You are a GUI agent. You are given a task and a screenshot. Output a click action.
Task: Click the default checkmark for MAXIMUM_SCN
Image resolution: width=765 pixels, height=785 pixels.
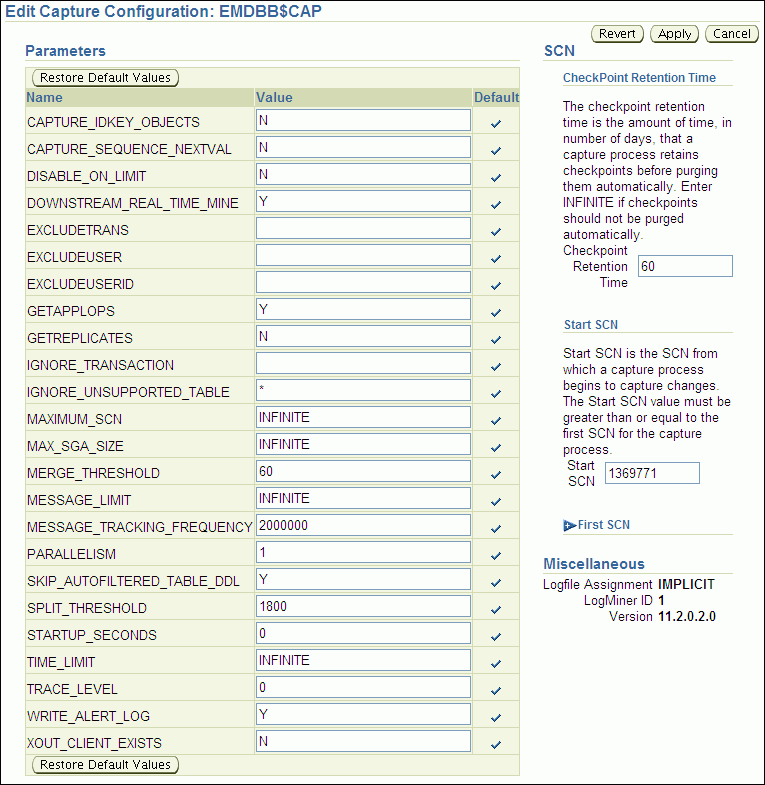point(496,420)
